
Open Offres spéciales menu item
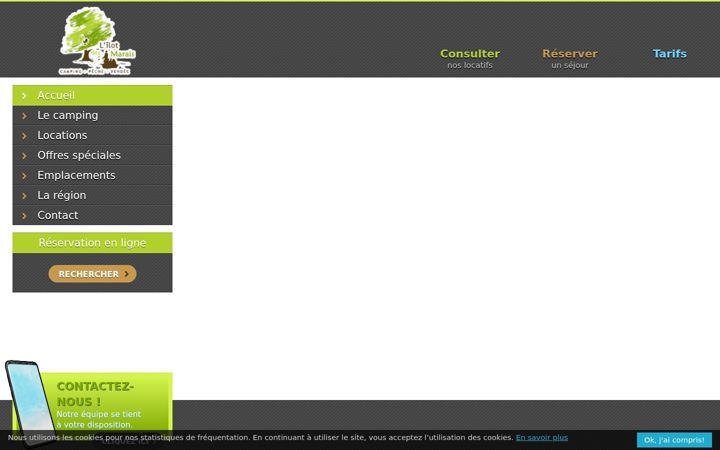tap(92, 155)
